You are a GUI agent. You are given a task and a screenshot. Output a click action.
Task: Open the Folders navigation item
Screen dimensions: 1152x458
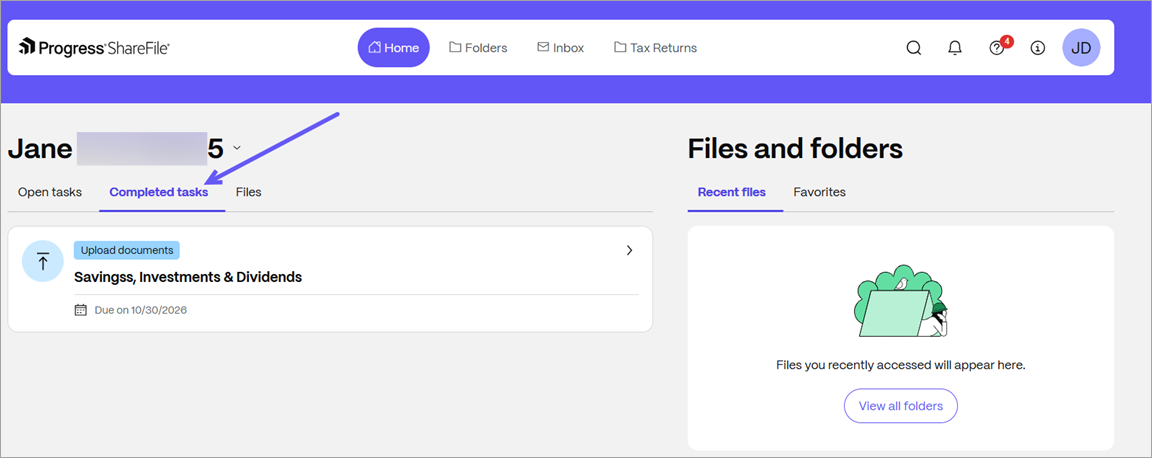tap(478, 48)
